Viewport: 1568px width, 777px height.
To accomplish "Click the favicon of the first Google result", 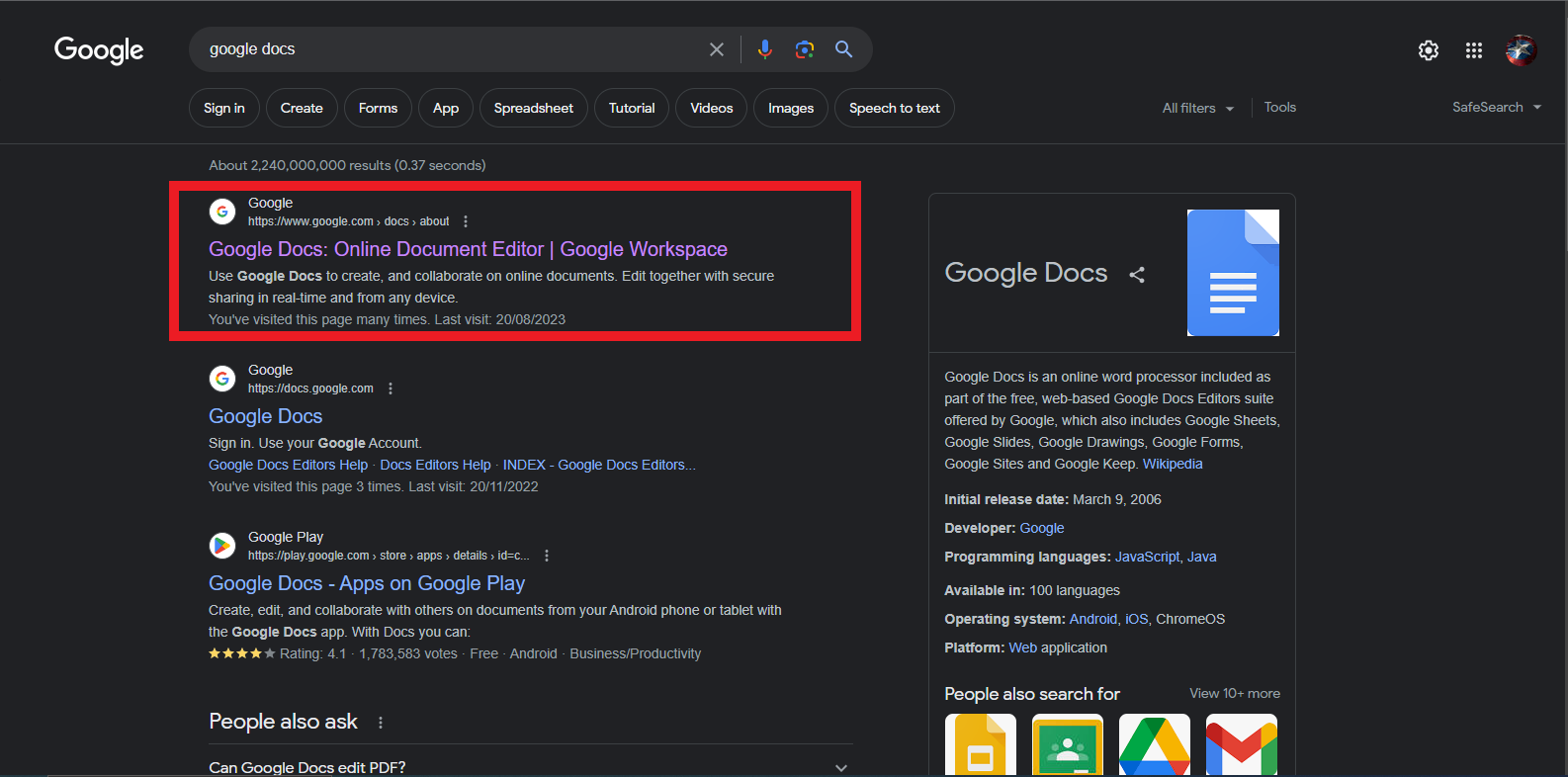I will [222, 212].
